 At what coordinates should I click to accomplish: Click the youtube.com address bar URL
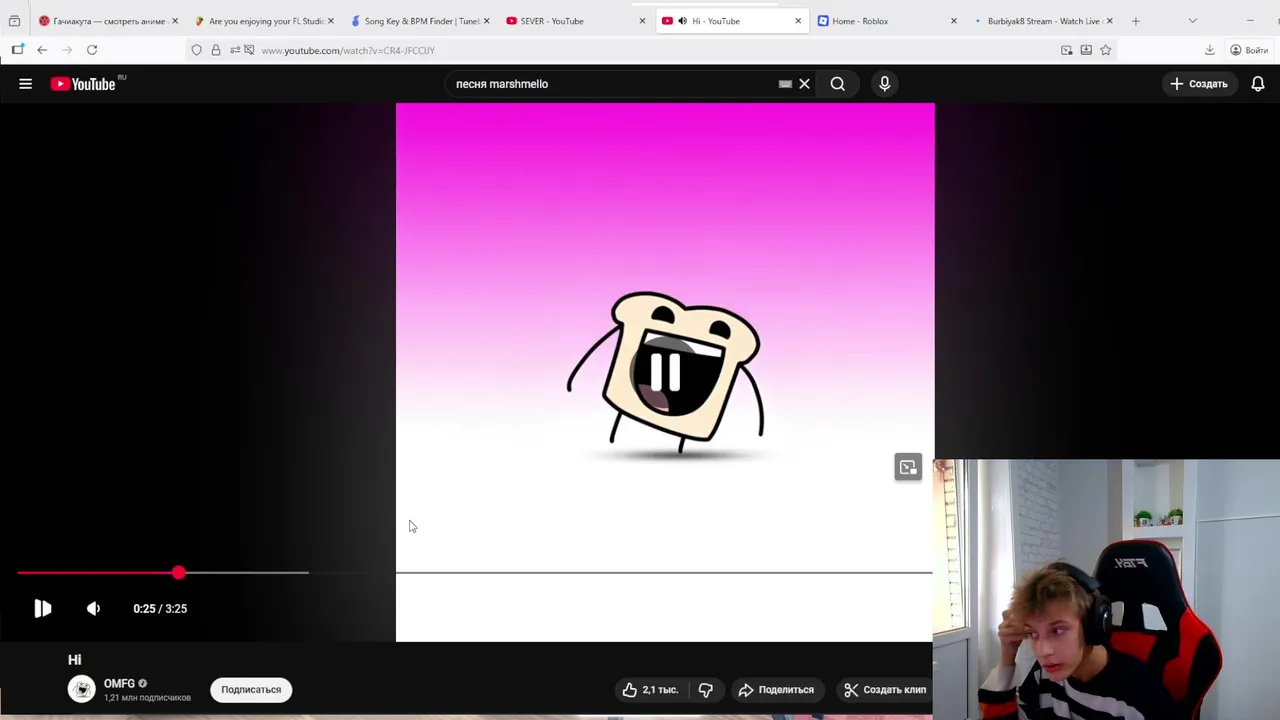(x=348, y=50)
